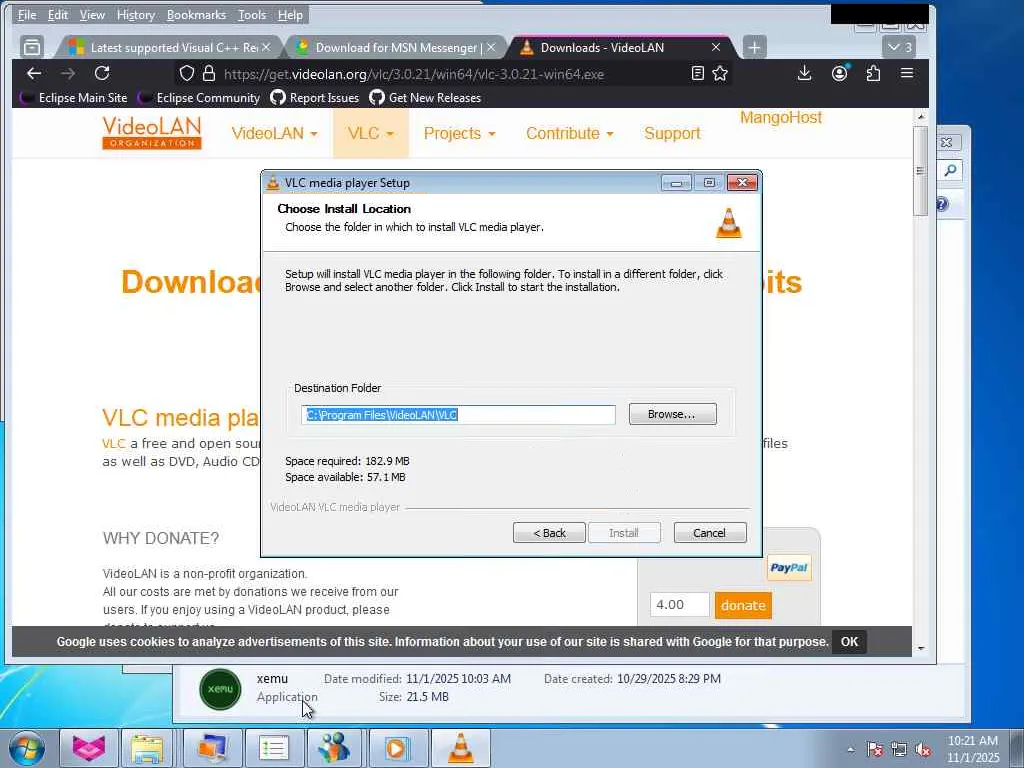Click the MangoHost link
Image resolution: width=1024 pixels, height=768 pixels.
780,118
